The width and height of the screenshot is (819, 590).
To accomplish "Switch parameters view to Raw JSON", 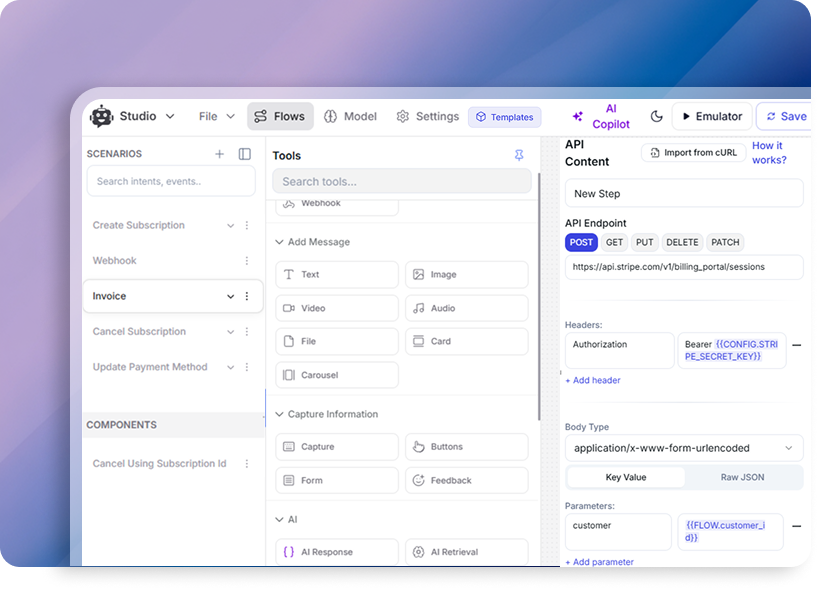I will click(x=742, y=477).
